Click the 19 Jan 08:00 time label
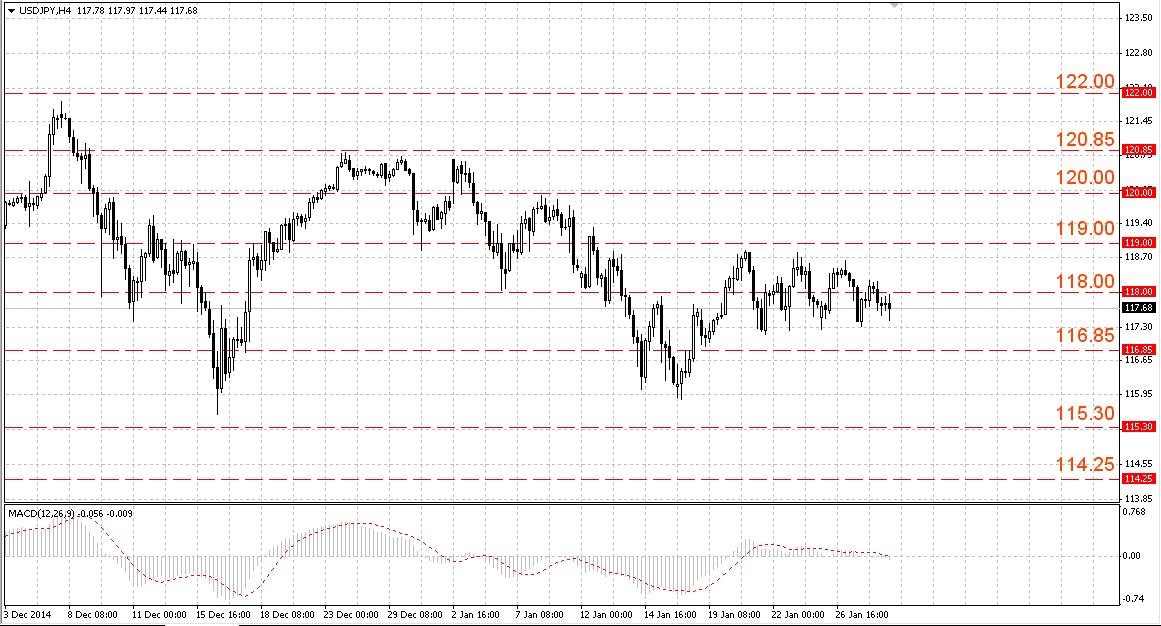The image size is (1161, 626). click(735, 615)
